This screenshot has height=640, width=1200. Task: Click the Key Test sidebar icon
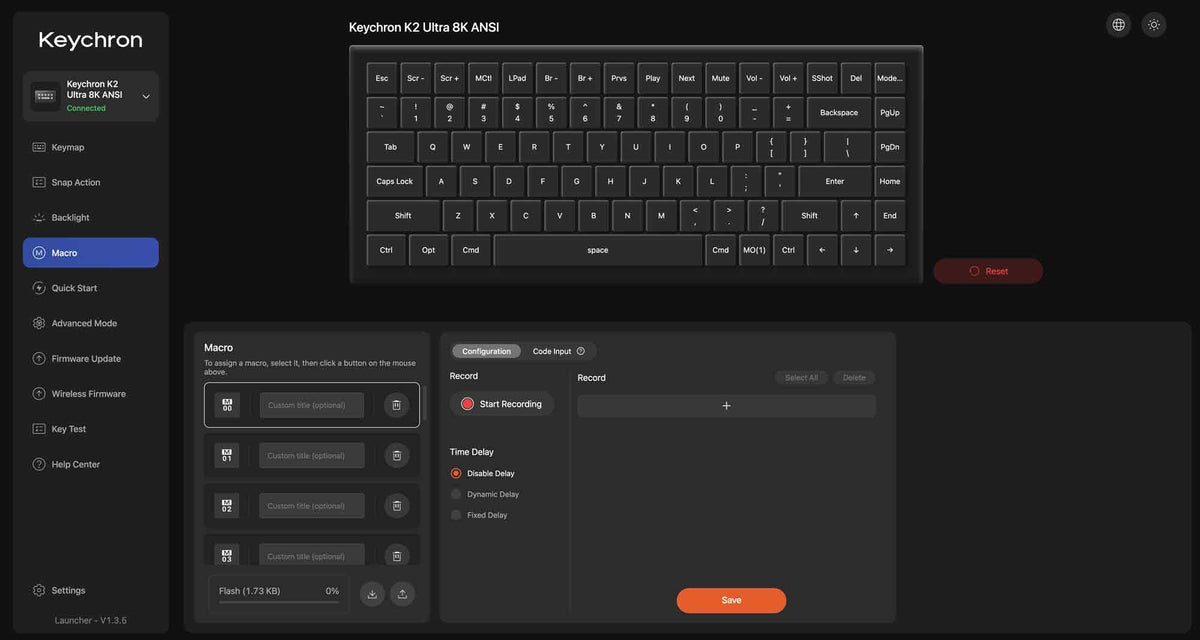(39, 429)
